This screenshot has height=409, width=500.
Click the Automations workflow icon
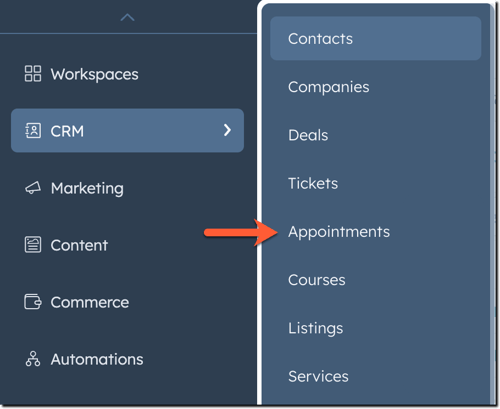point(33,359)
